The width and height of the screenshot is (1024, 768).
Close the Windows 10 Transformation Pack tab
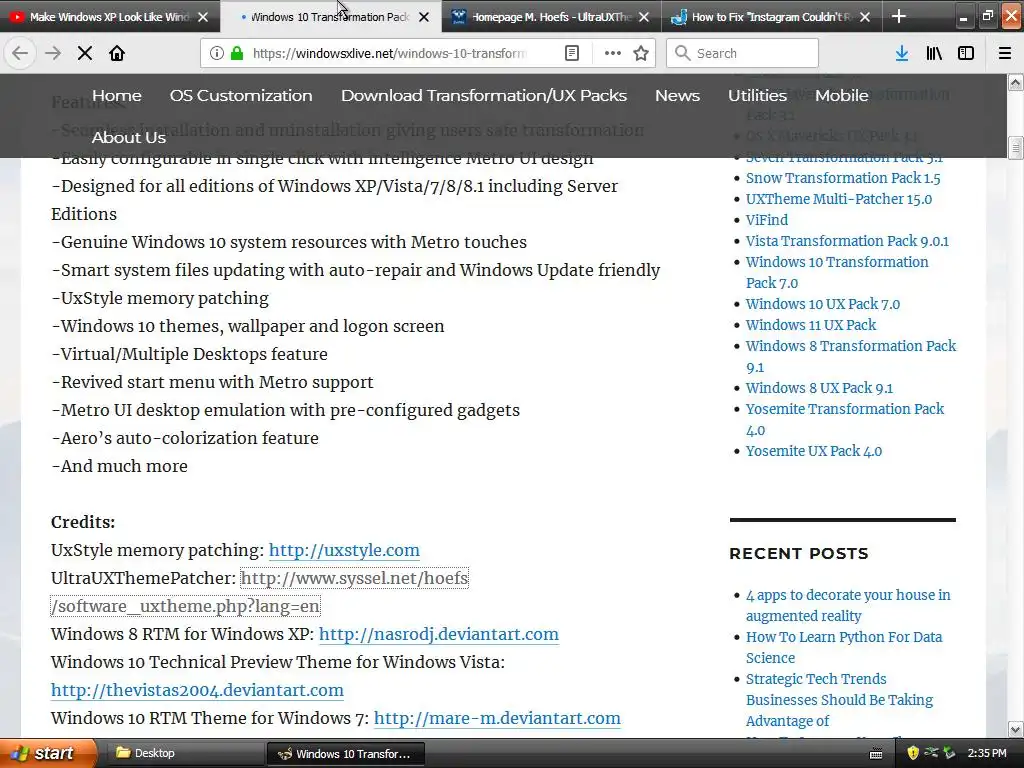coord(424,17)
